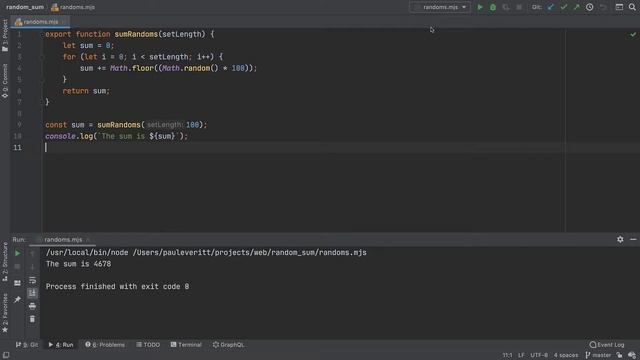Click the node command path in console
This screenshot has height=360, width=640.
tap(206, 253)
